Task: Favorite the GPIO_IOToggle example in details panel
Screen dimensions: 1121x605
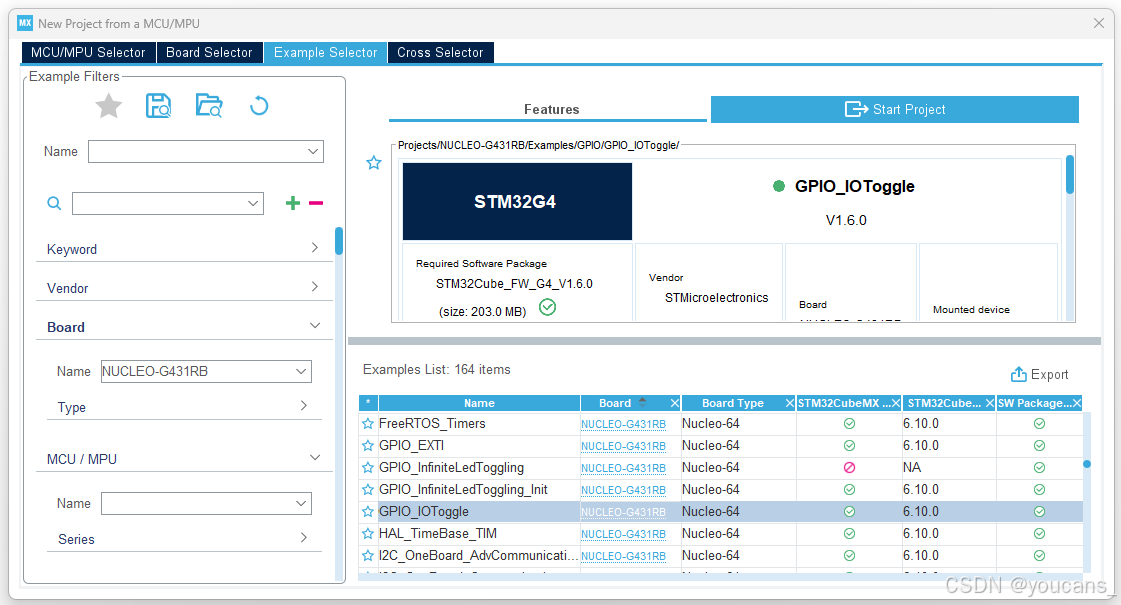Action: coord(374,163)
